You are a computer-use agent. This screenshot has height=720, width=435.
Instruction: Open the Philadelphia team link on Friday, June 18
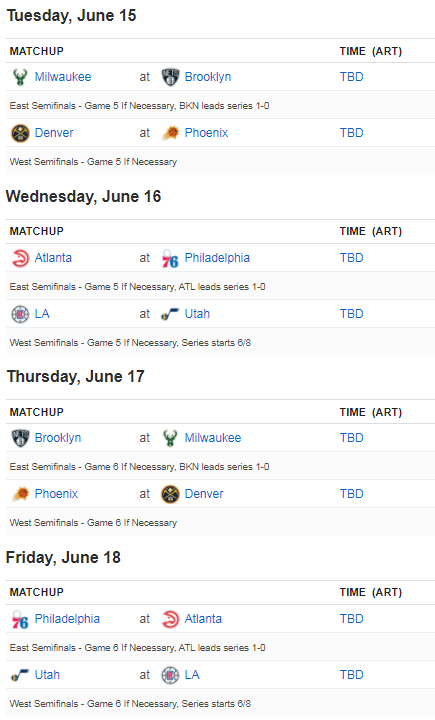pyautogui.click(x=67, y=619)
